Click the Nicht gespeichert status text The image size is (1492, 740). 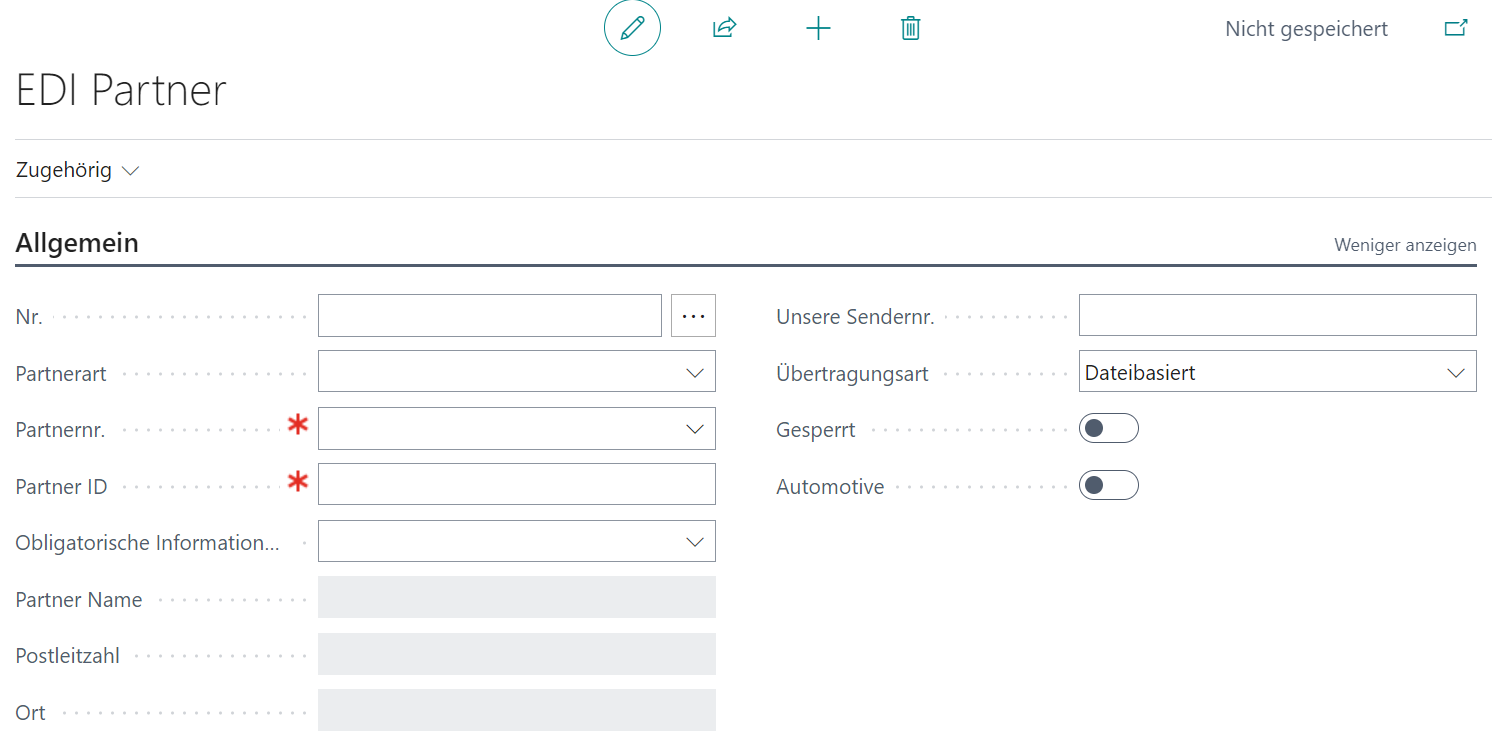coord(1306,29)
